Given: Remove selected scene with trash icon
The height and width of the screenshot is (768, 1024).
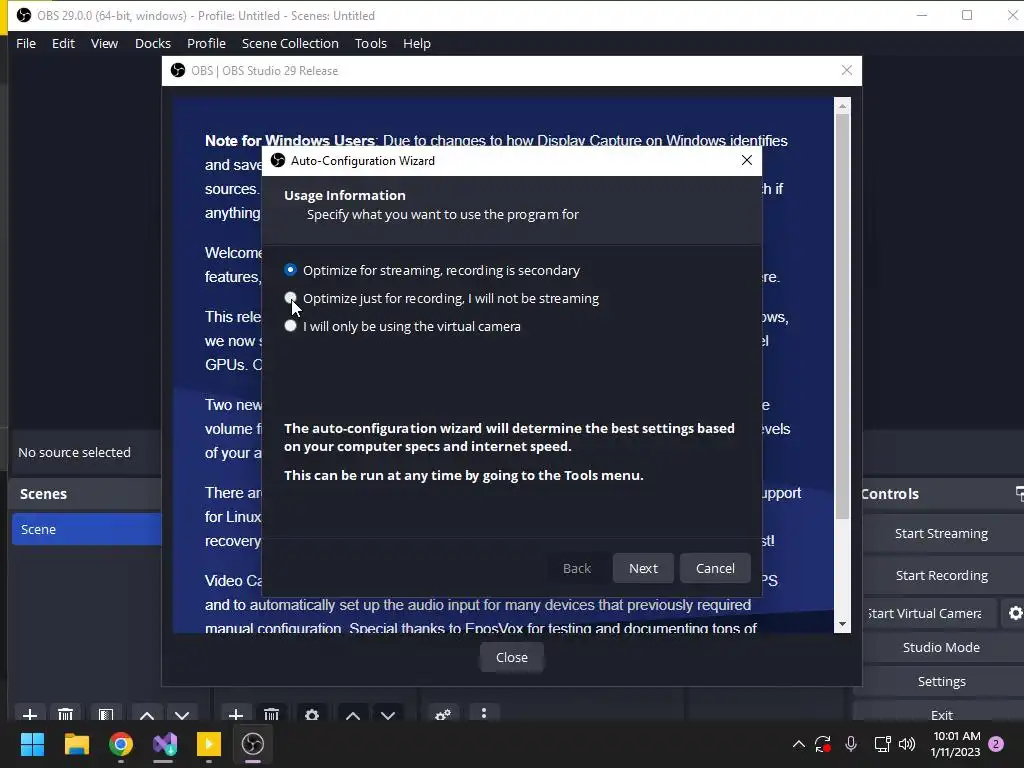Looking at the screenshot, I should (65, 714).
